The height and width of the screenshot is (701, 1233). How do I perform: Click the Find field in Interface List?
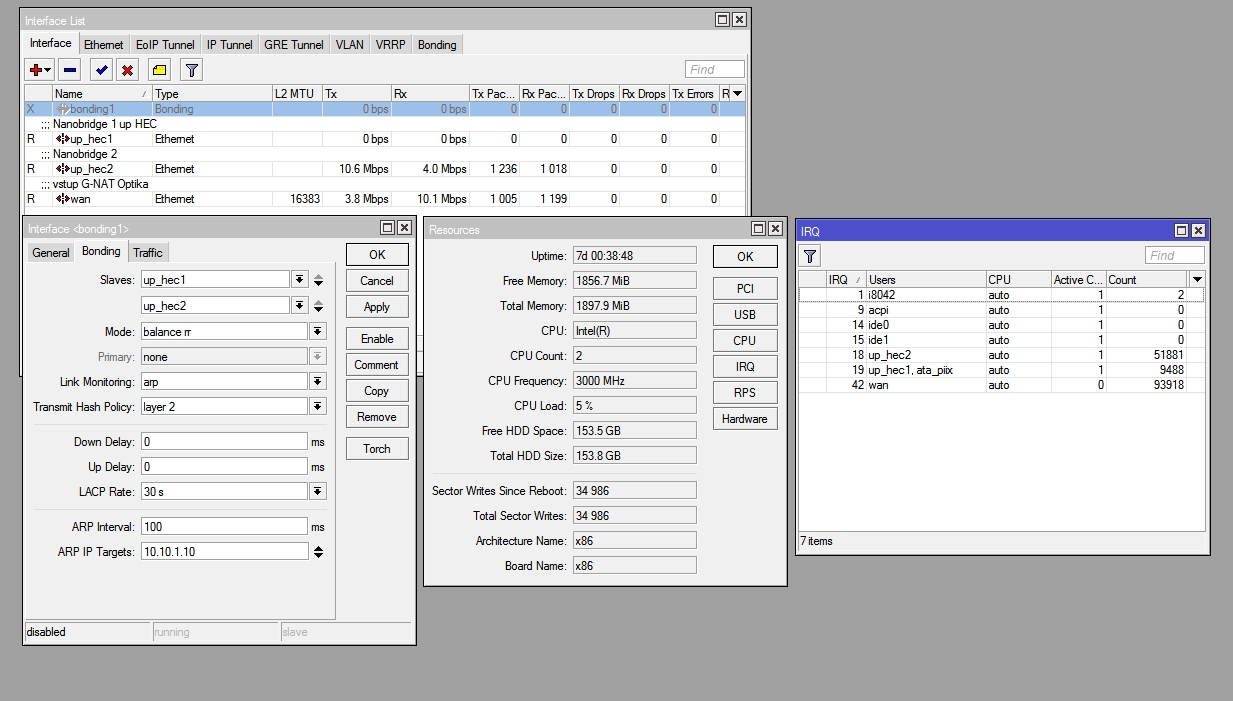pos(715,69)
